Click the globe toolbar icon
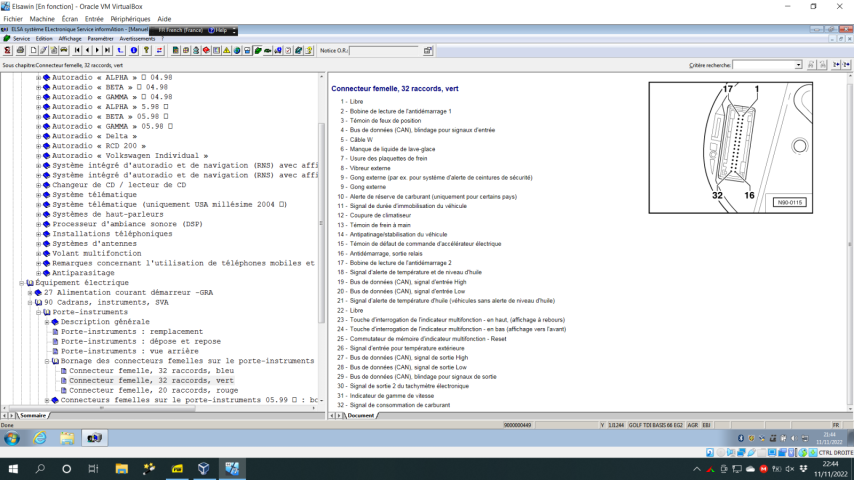 [x=237, y=50]
